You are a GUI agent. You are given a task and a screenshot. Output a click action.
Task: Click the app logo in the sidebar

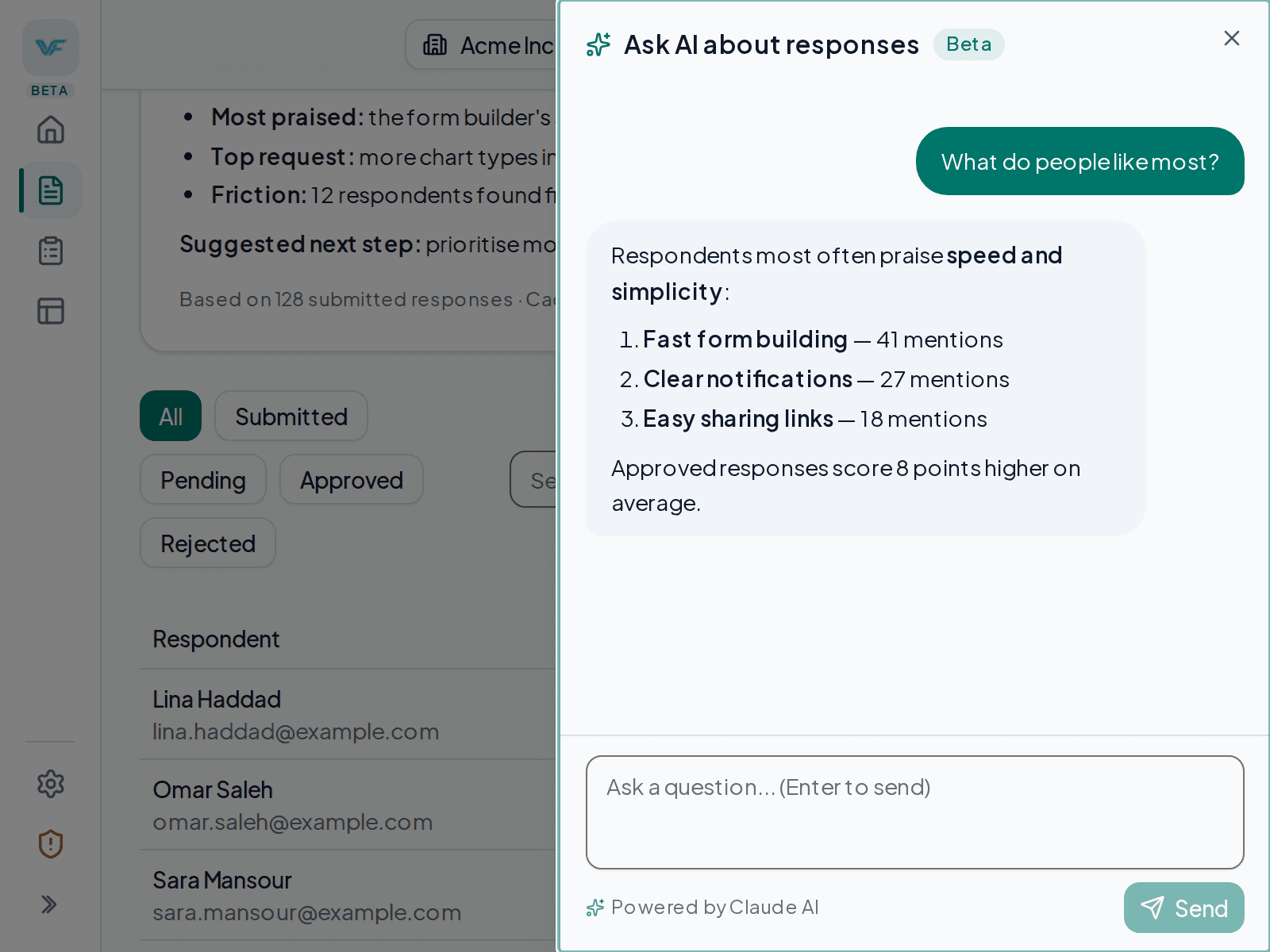(x=51, y=48)
